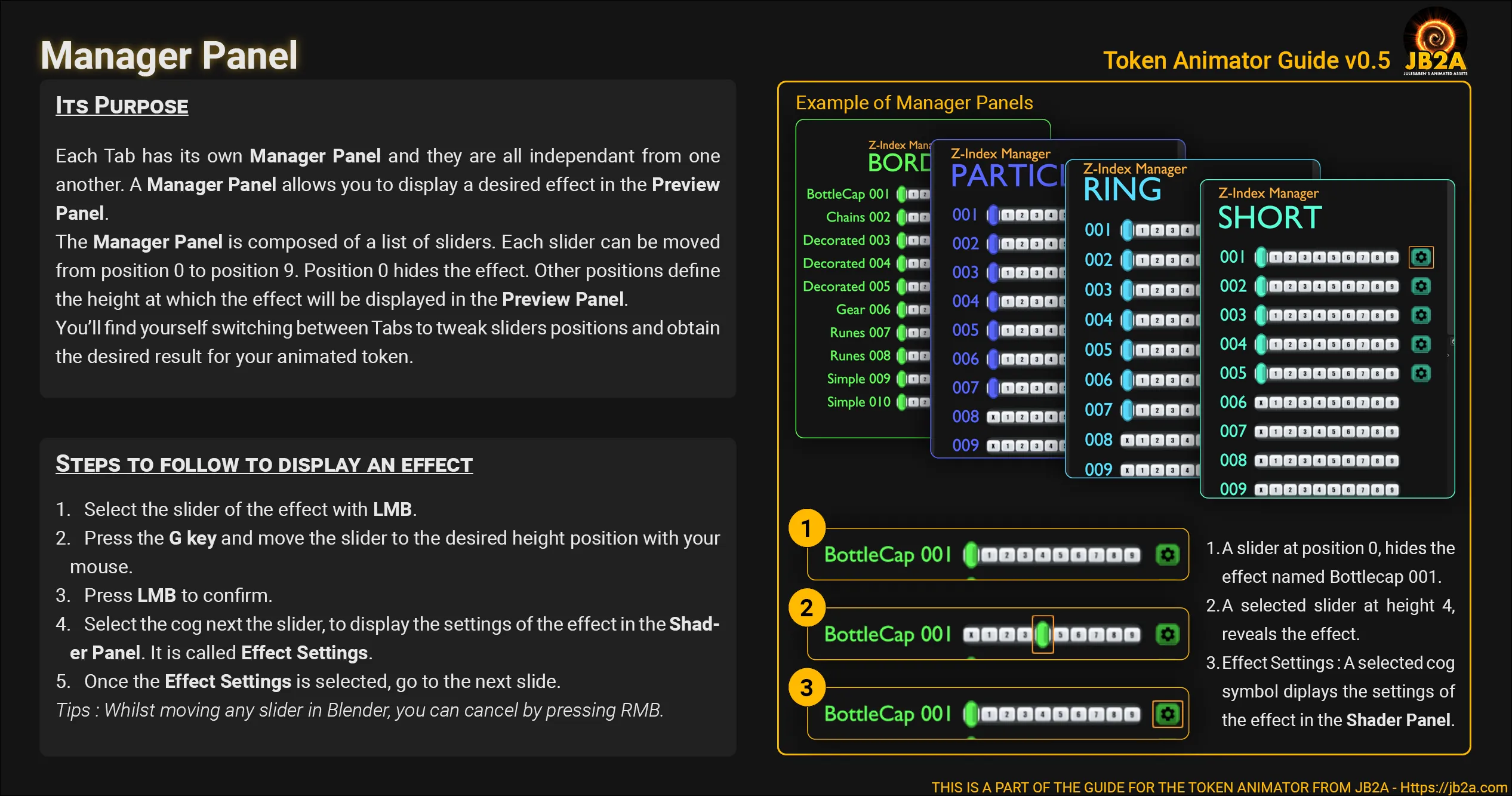
Task: Select the PARTICLE 009 slider
Action: [x=1026, y=446]
